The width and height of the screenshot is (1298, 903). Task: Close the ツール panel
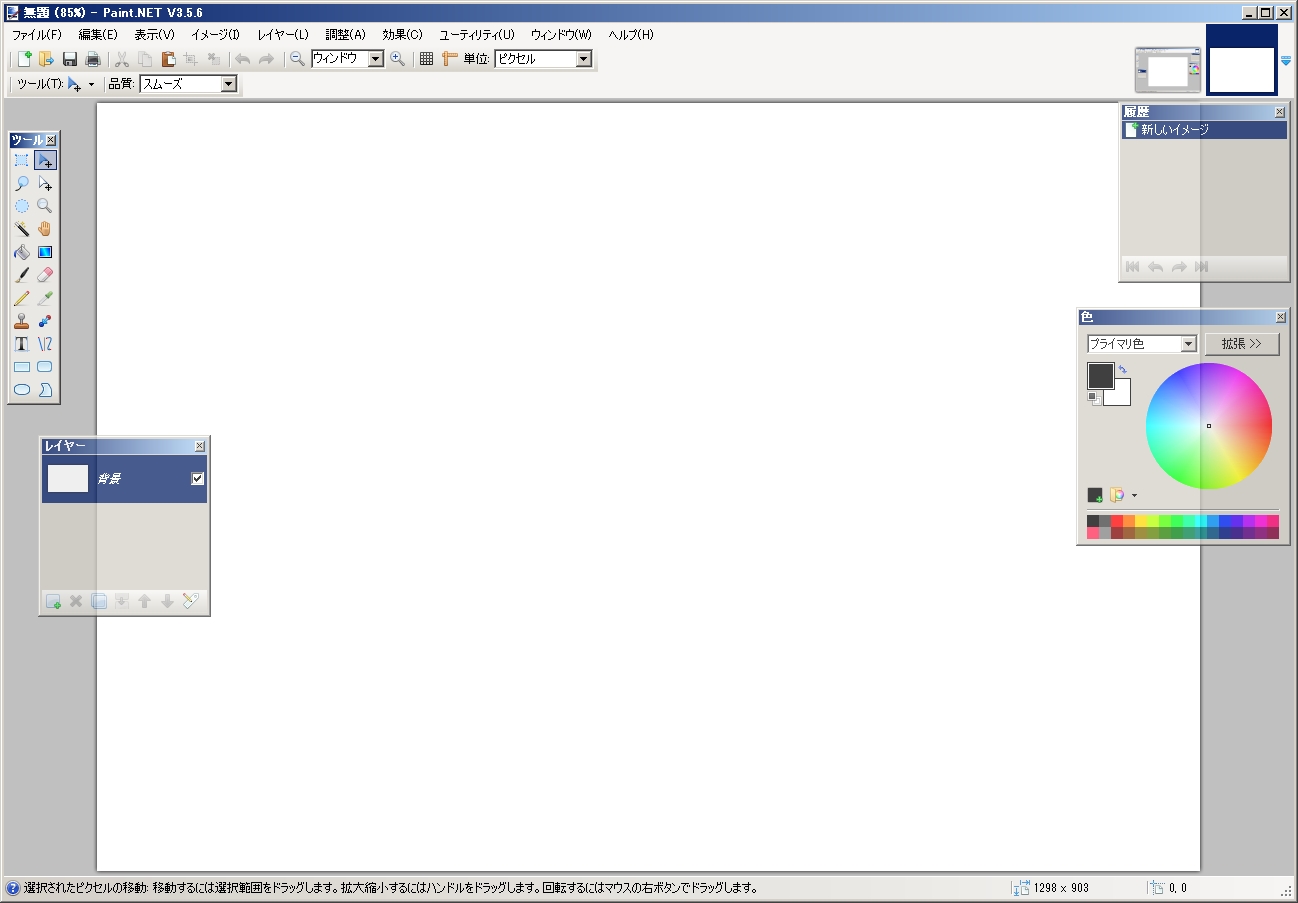click(x=51, y=140)
